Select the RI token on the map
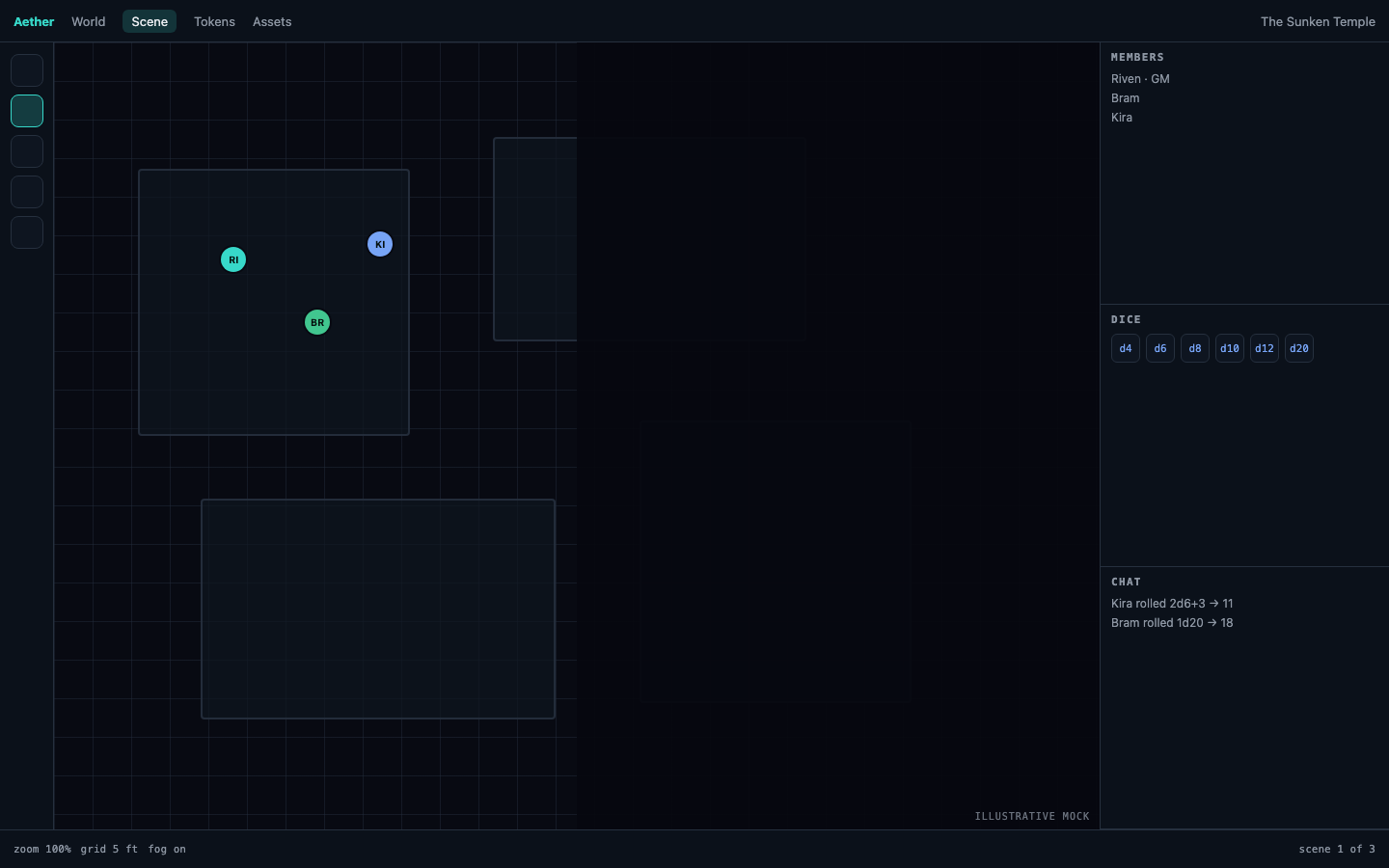Image resolution: width=1389 pixels, height=868 pixels. (233, 259)
